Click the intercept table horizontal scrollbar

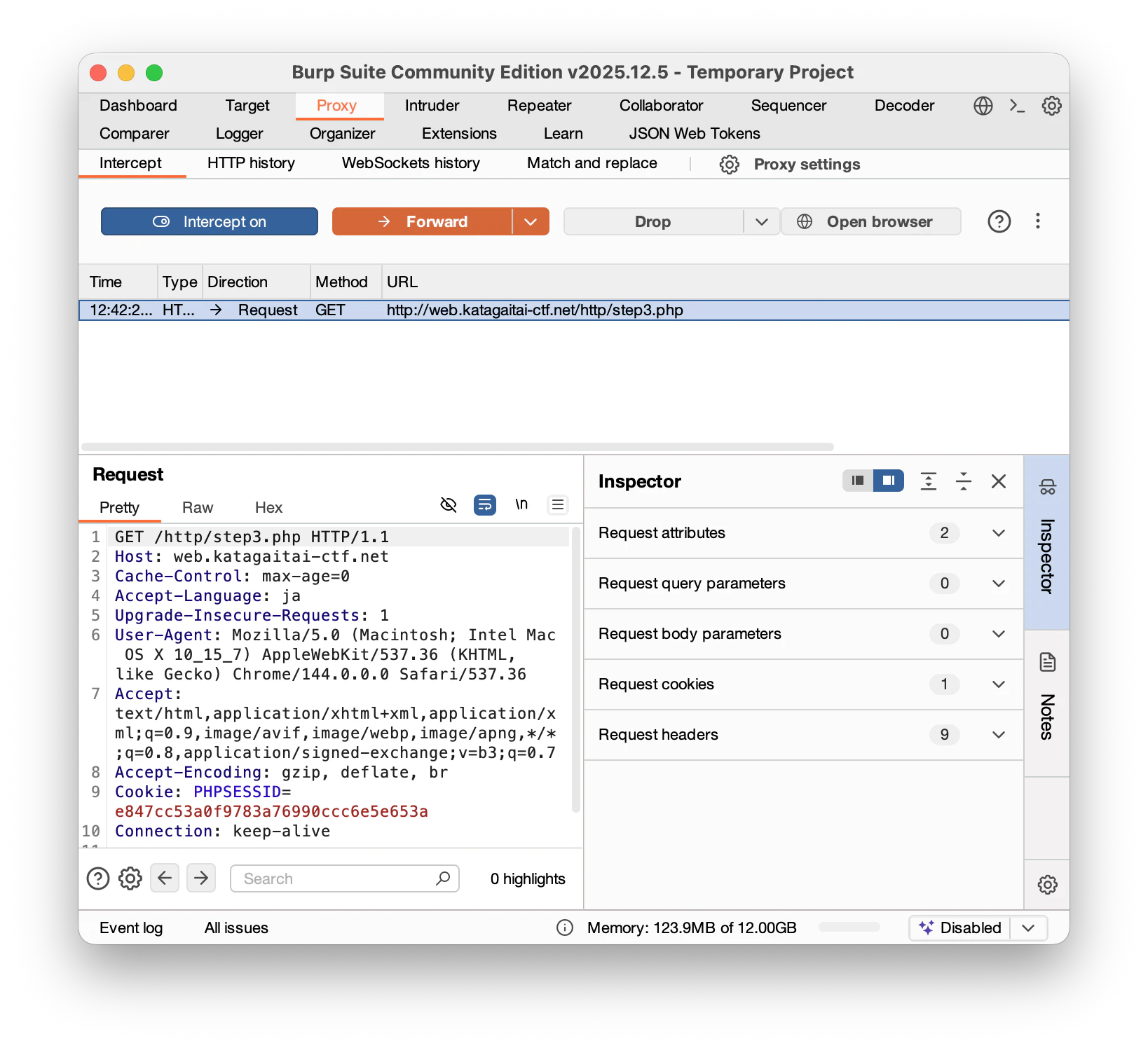click(458, 447)
